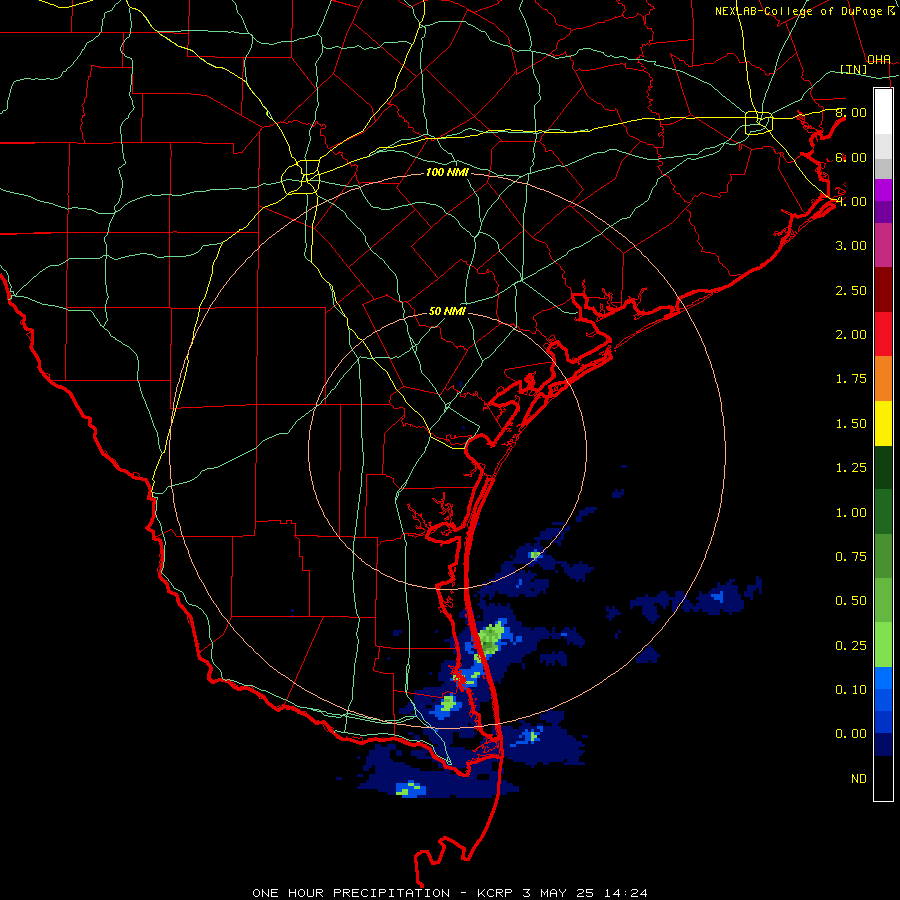The height and width of the screenshot is (900, 900).
Task: Click the orange 1.75 inch legend swatch
Action: pos(883,379)
